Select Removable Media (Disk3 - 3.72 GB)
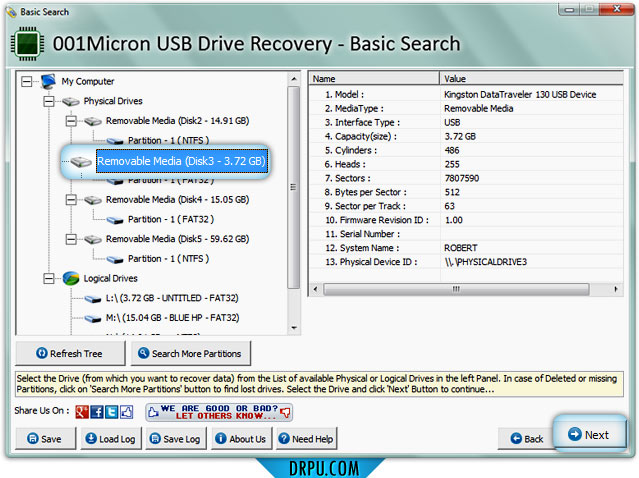This screenshot has height=478, width=639. click(181, 161)
